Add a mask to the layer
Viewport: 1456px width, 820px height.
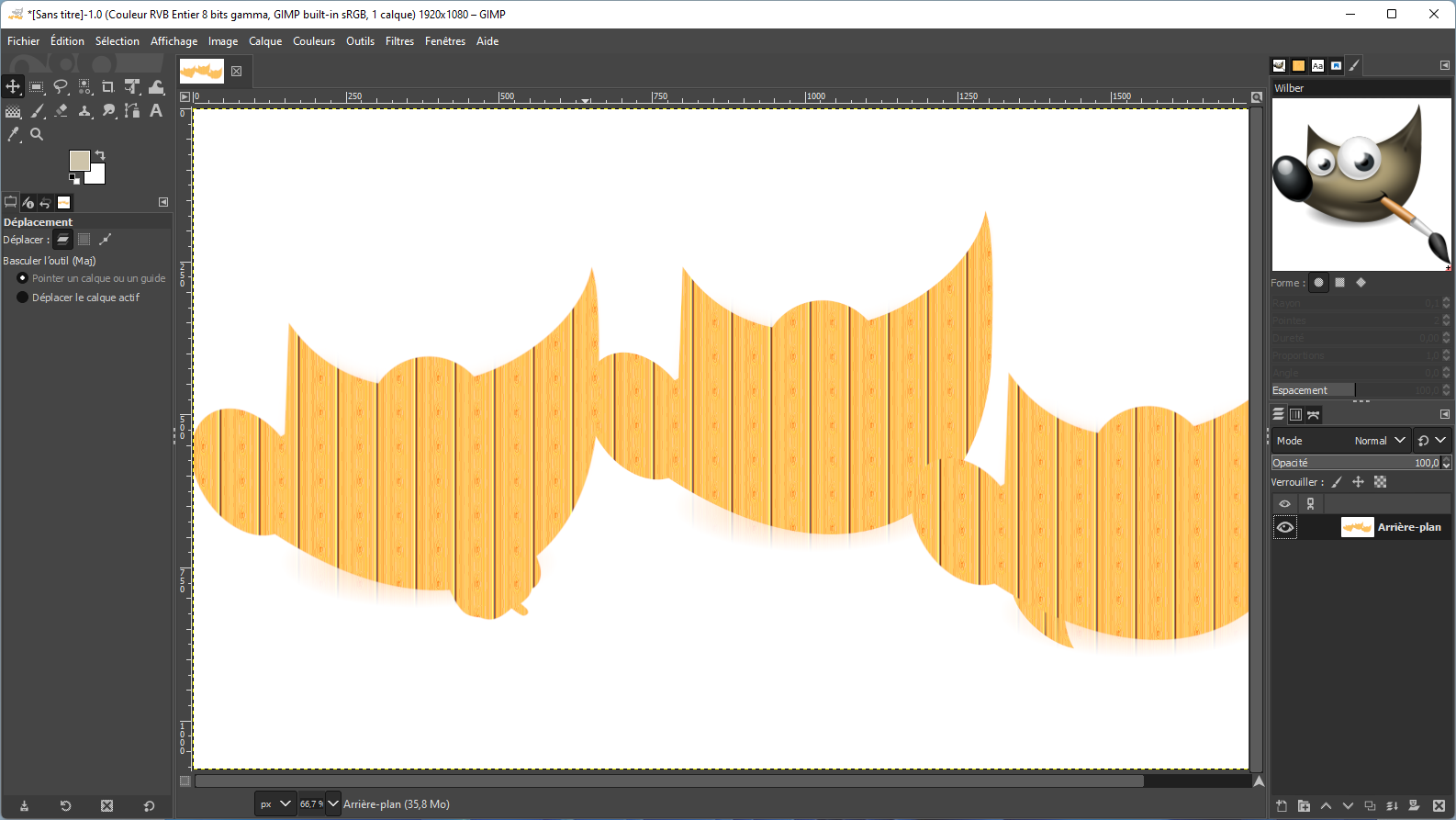tap(1414, 806)
